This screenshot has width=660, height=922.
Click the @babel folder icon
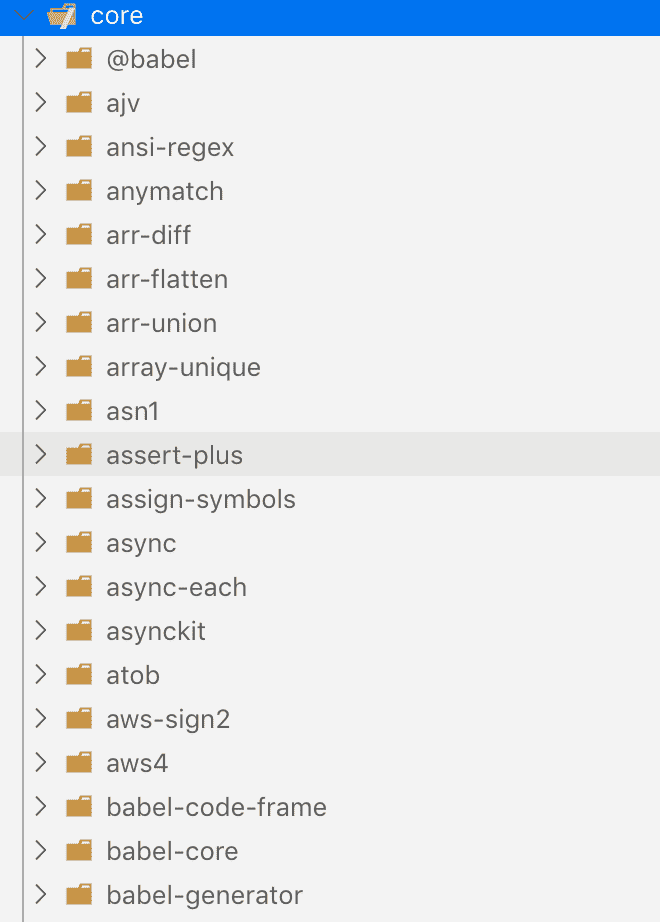pos(79,60)
